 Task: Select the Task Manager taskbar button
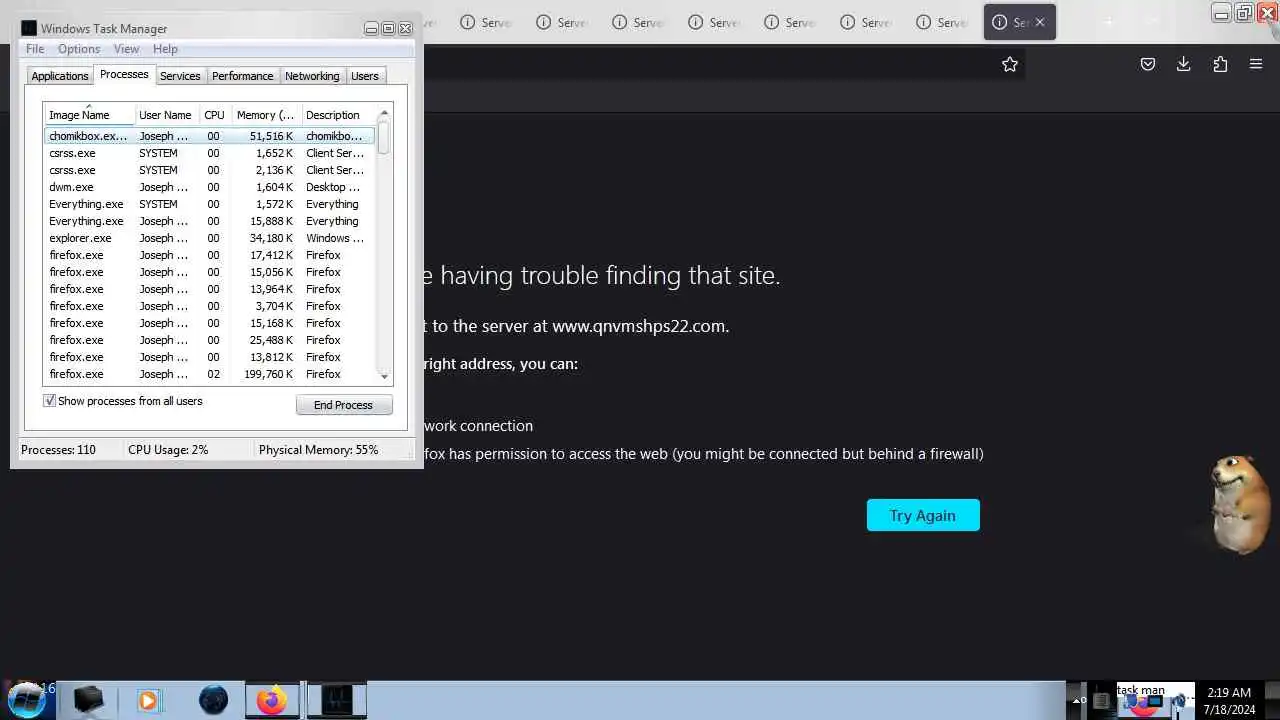(x=337, y=700)
